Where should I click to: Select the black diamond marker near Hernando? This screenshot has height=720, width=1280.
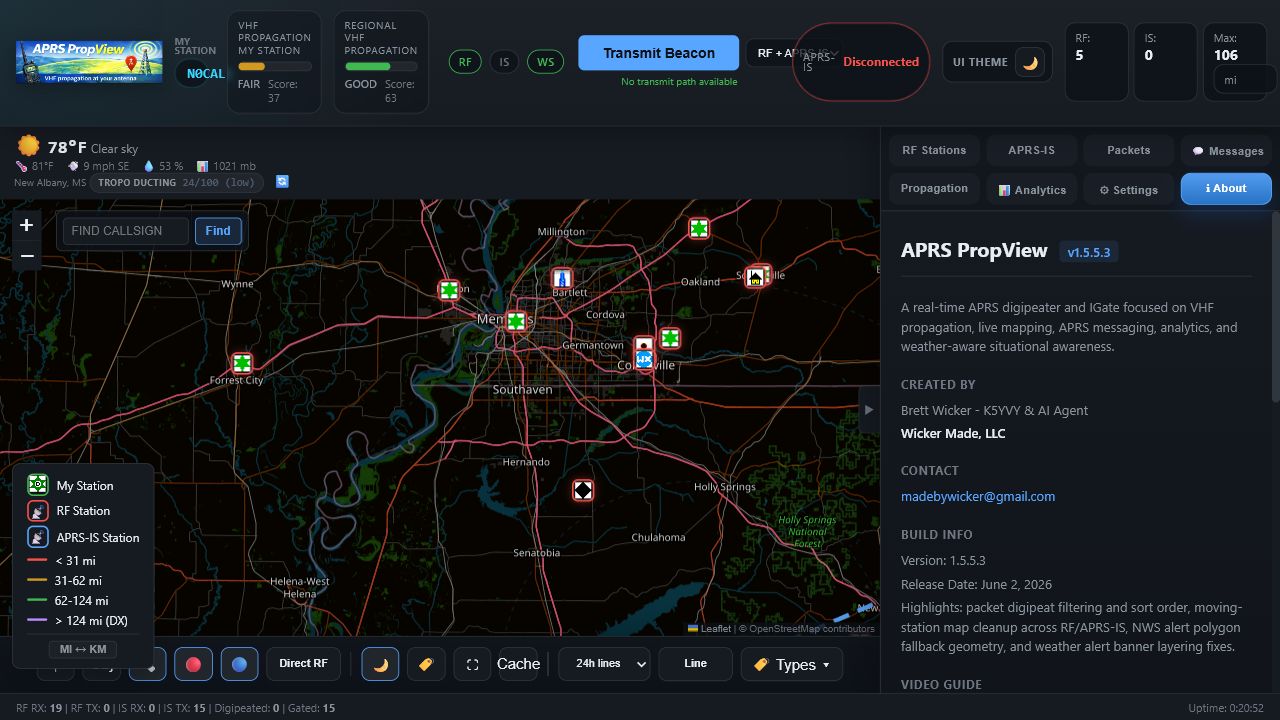(583, 490)
